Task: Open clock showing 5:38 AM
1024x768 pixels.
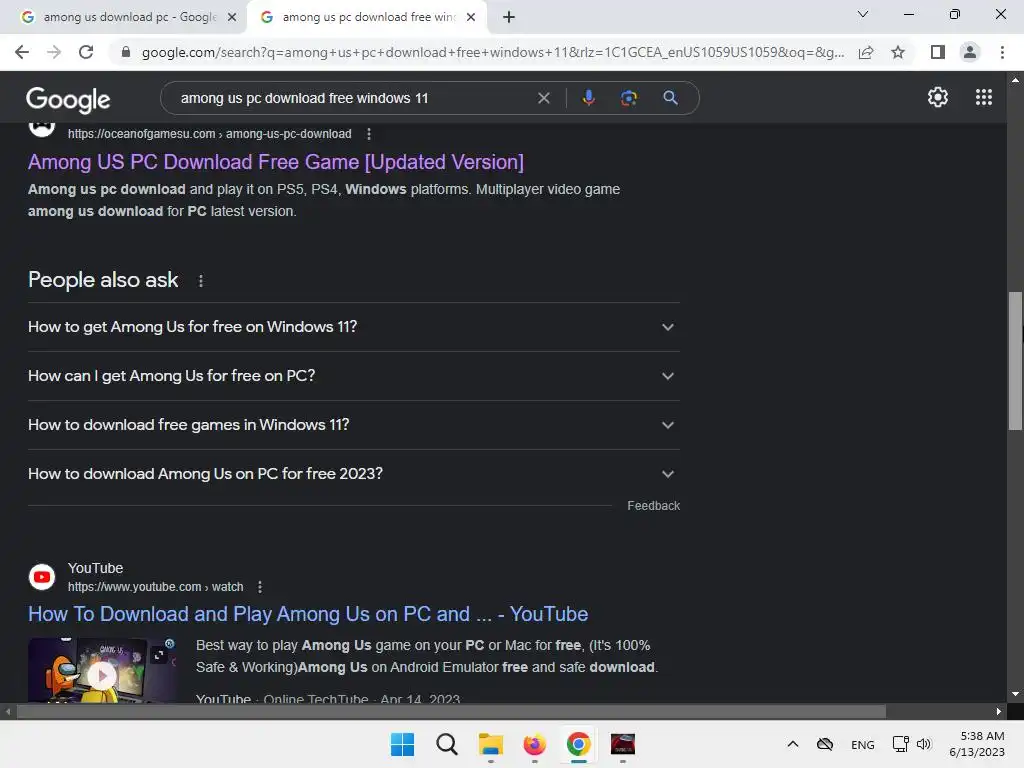Action: 977,744
